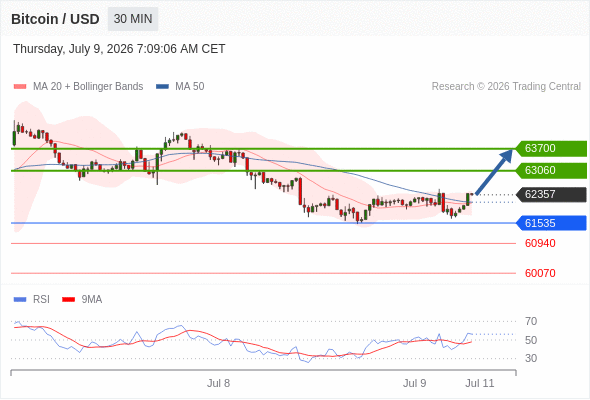Click the RSI axis value 50
The height and width of the screenshot is (400, 590).
[531, 340]
